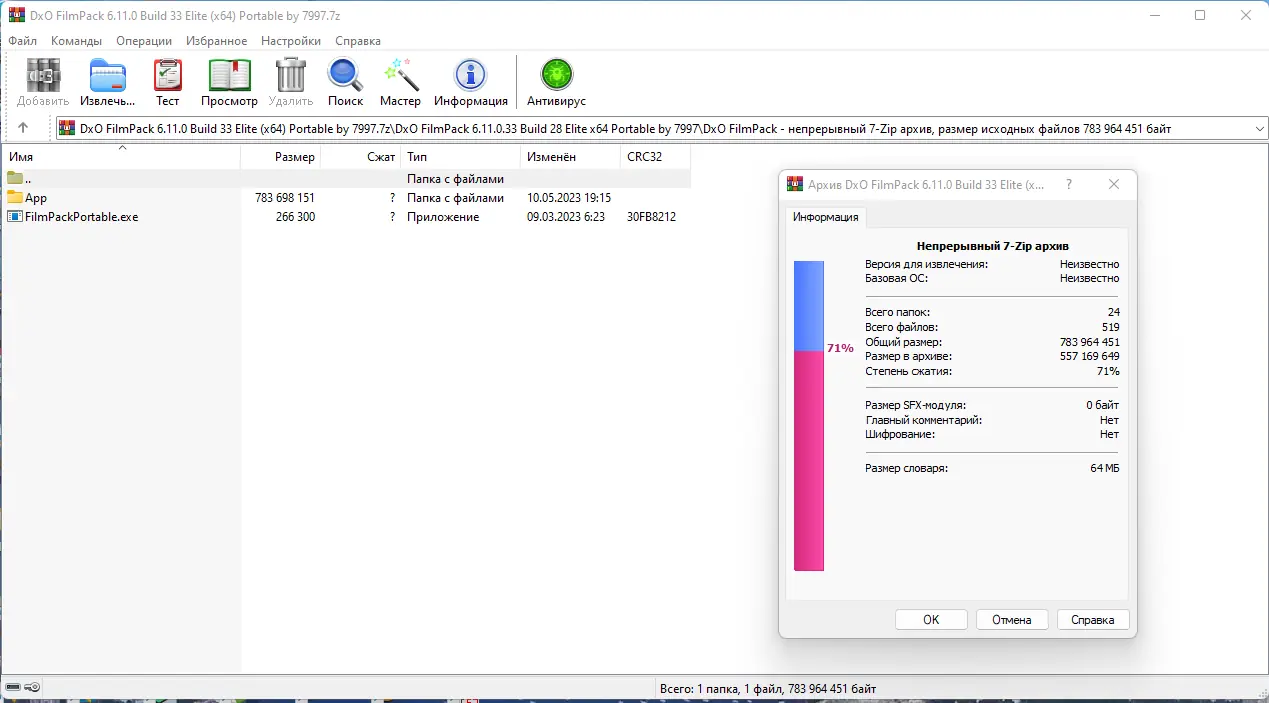This screenshot has height=703, width=1269.
Task: Click the 'Версия для извлечения' label
Action: click(926, 264)
